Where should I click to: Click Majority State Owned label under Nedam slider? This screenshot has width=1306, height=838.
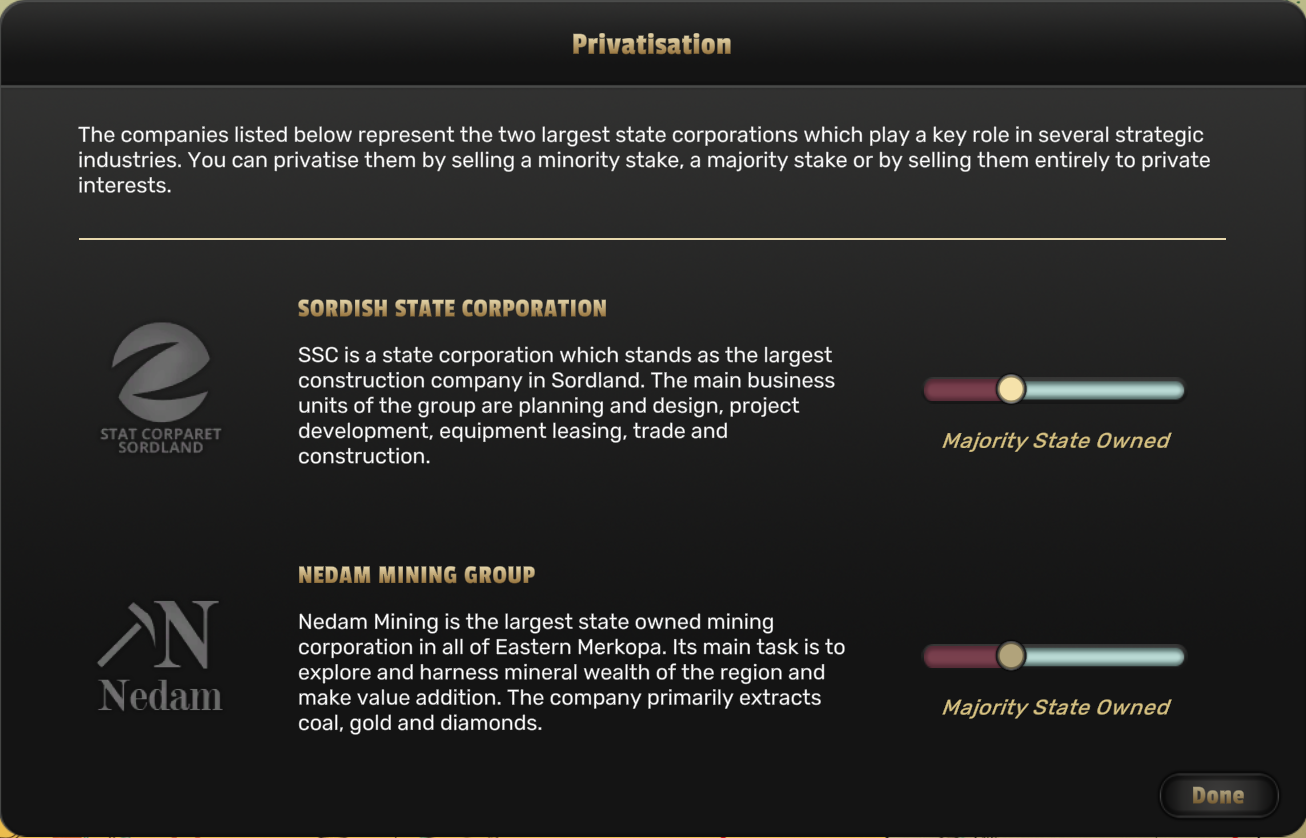tap(1055, 708)
